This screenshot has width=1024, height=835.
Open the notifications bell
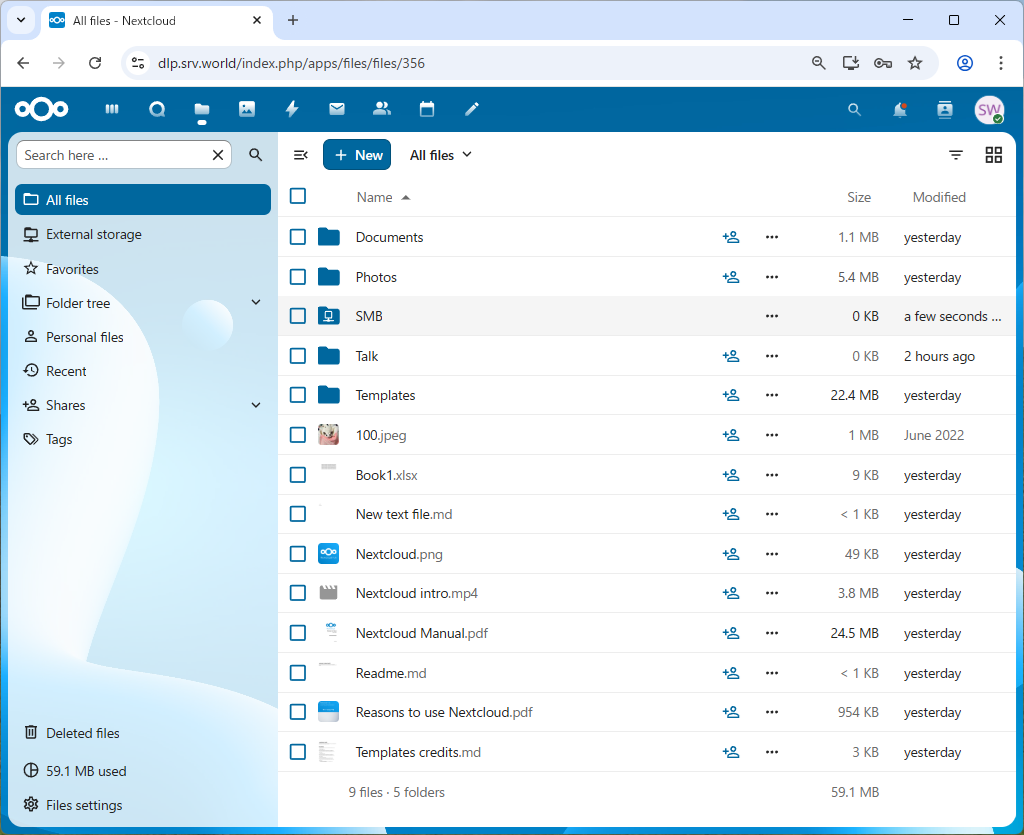[x=900, y=110]
